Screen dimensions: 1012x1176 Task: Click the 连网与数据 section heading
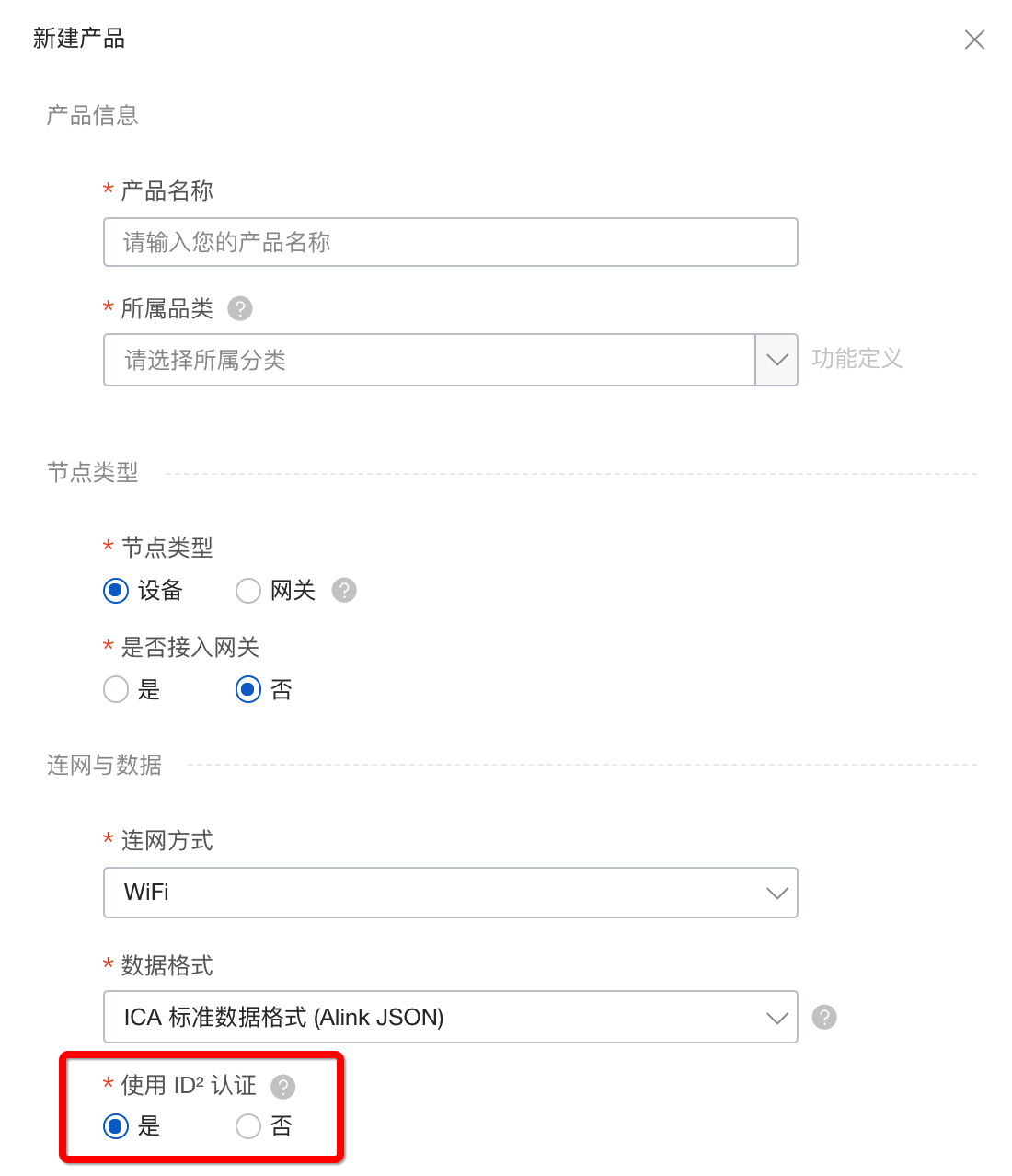click(x=105, y=765)
